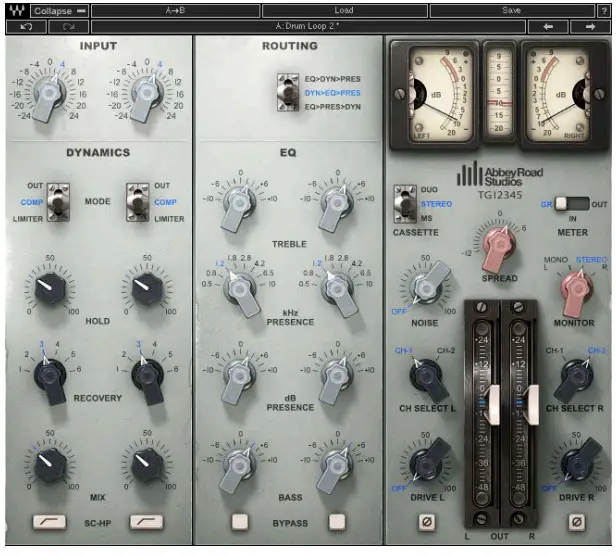Click the DUO label beside Cassette switch
Viewport: 616px width, 555px height.
429,190
